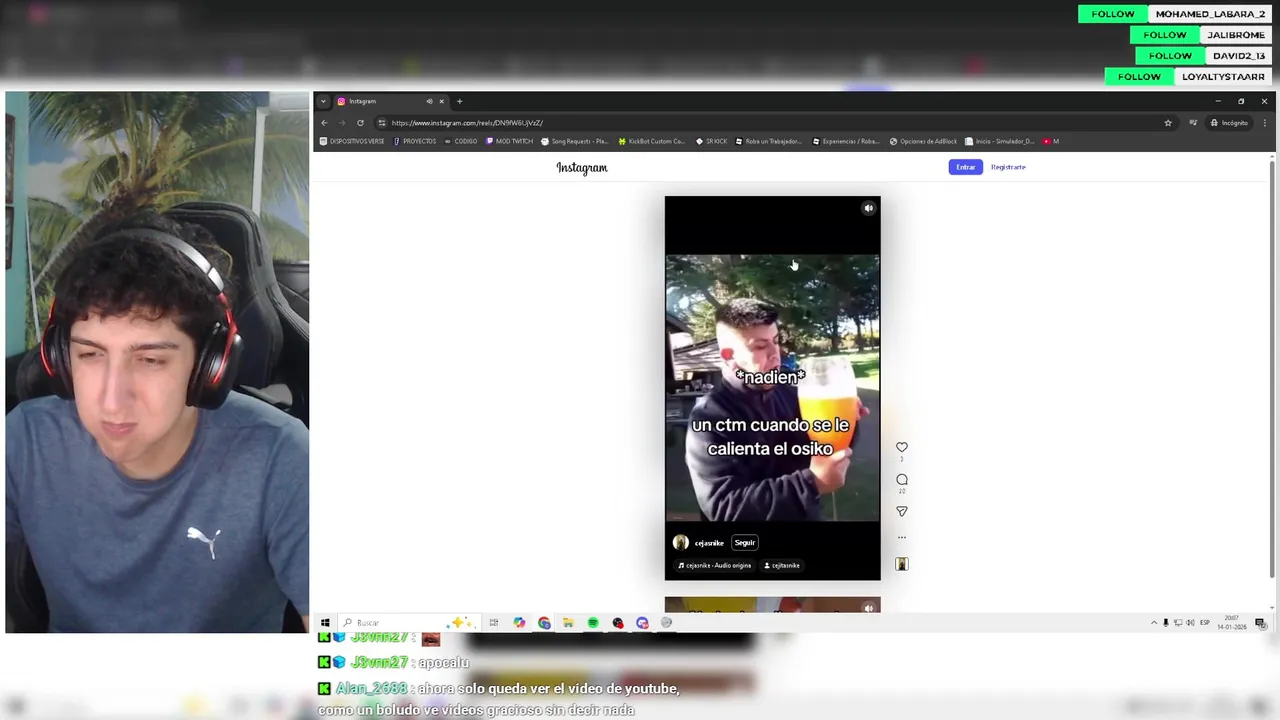Open the tagged user cejitasnike chip
Screen dimensions: 1280x720
pos(782,565)
